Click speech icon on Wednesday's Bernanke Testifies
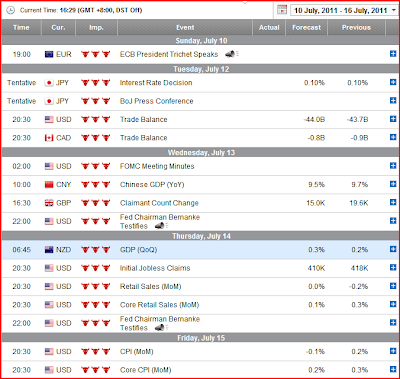This screenshot has height=379, width=400. click(161, 226)
